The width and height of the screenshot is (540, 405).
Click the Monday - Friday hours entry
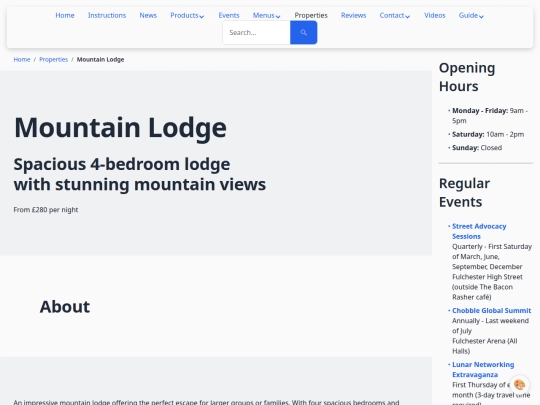tap(490, 116)
